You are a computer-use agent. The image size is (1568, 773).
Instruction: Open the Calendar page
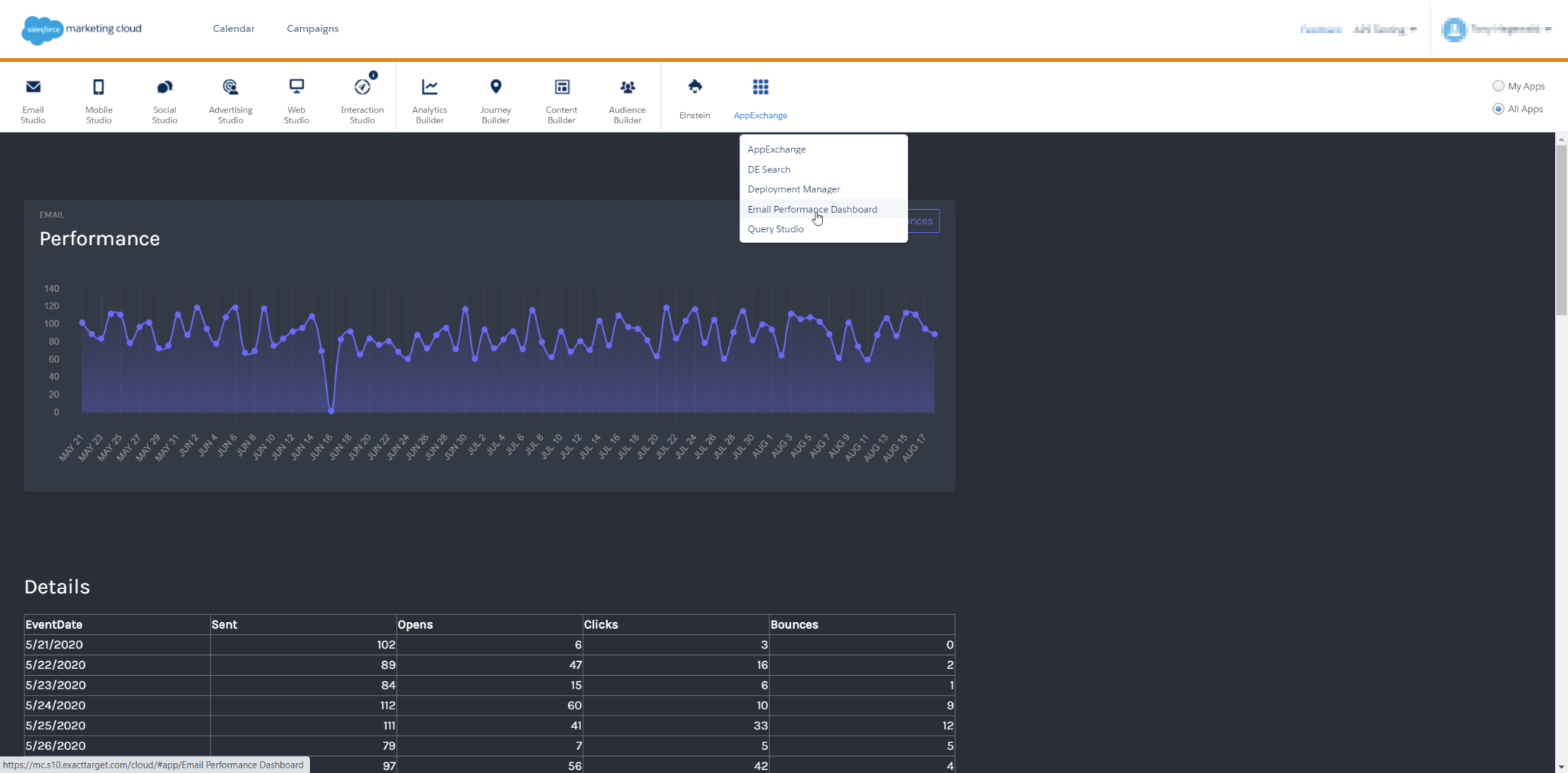pyautogui.click(x=234, y=28)
